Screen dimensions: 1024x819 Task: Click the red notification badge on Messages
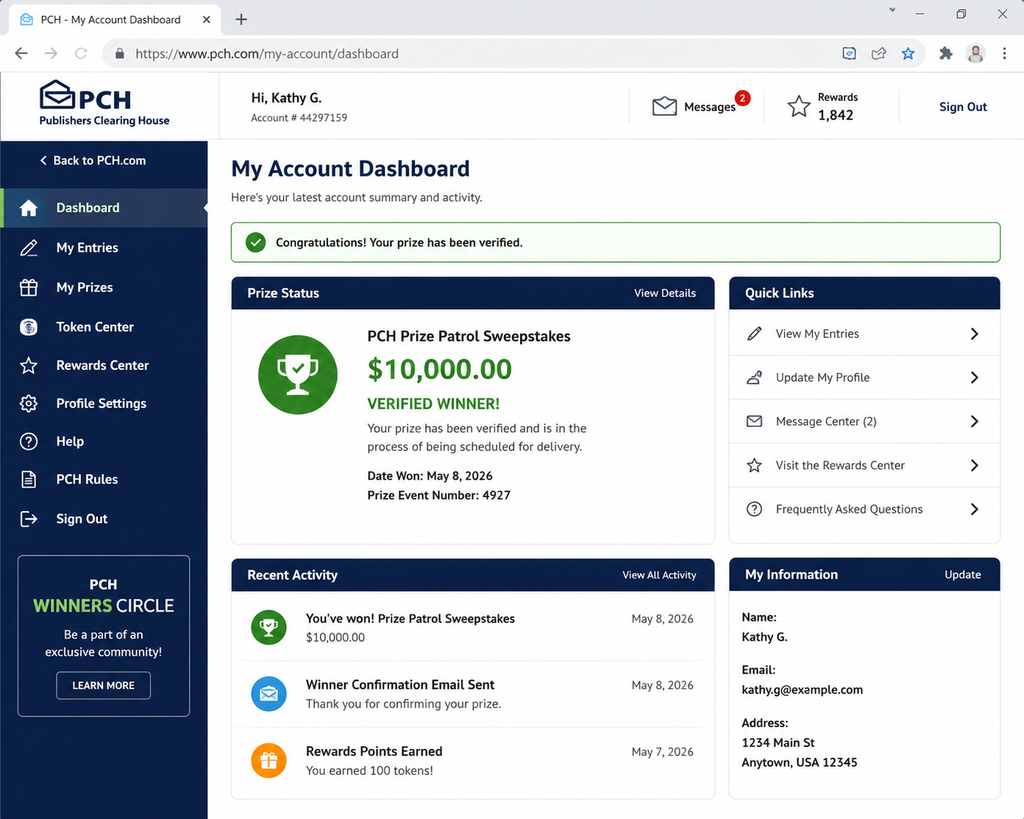click(743, 98)
